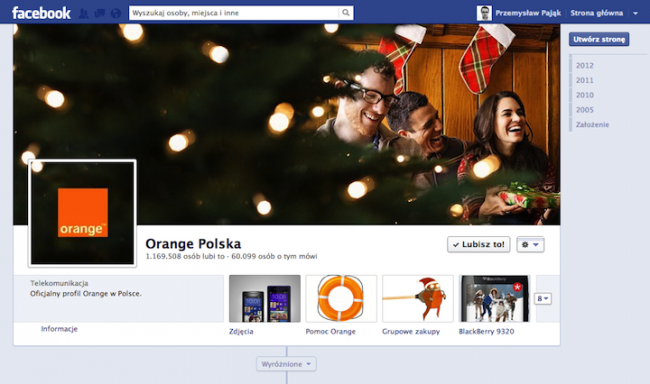The image size is (650, 384).
Task: Expand account dropdown arrow in top bar
Action: [635, 13]
